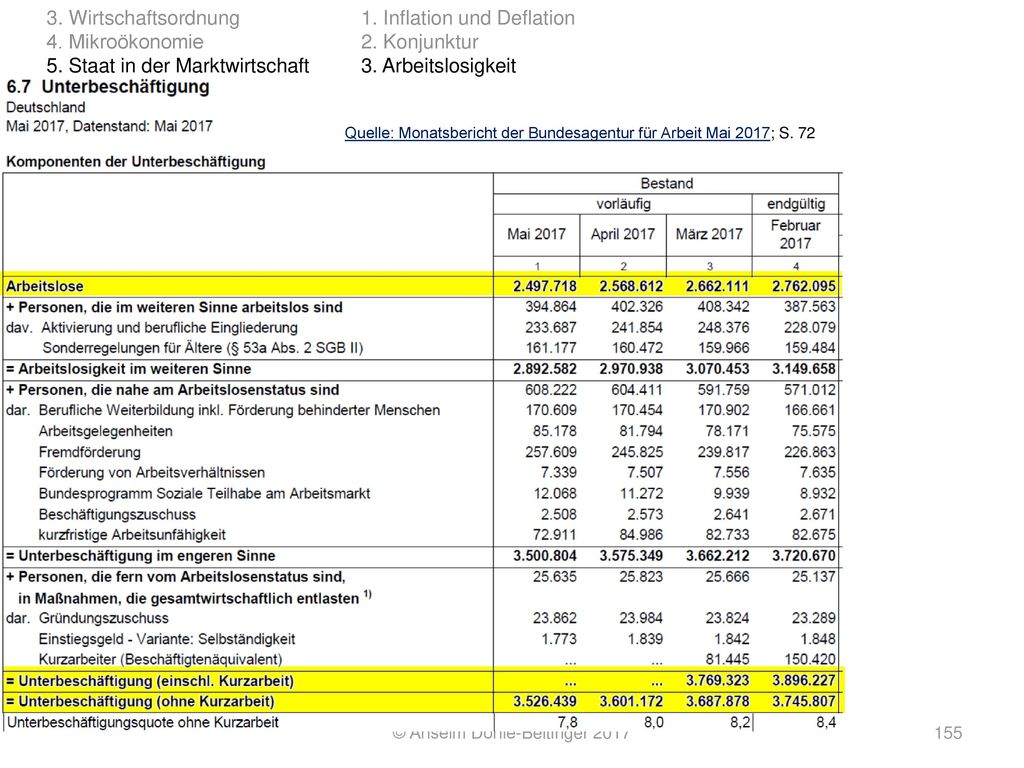Select row 'Arbeitslosigkeit im weiteren Sinne'
1024x768 pixels.
click(x=129, y=369)
